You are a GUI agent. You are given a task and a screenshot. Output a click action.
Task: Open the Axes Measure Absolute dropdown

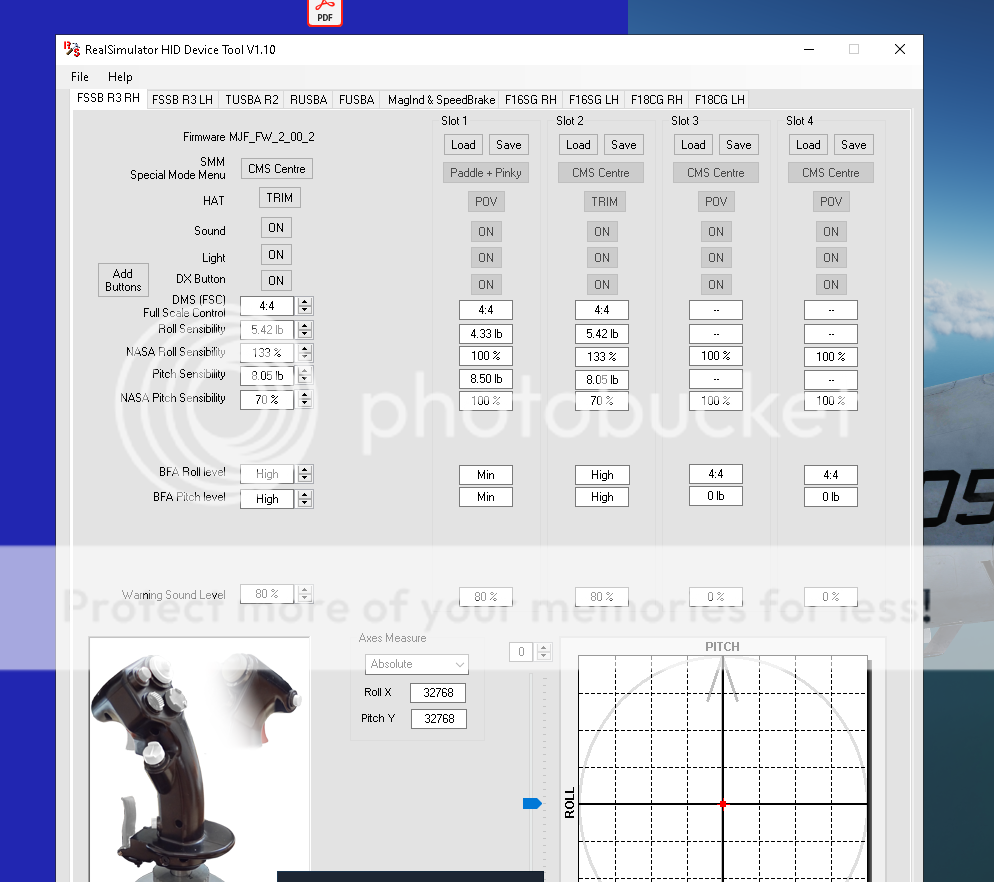[416, 664]
